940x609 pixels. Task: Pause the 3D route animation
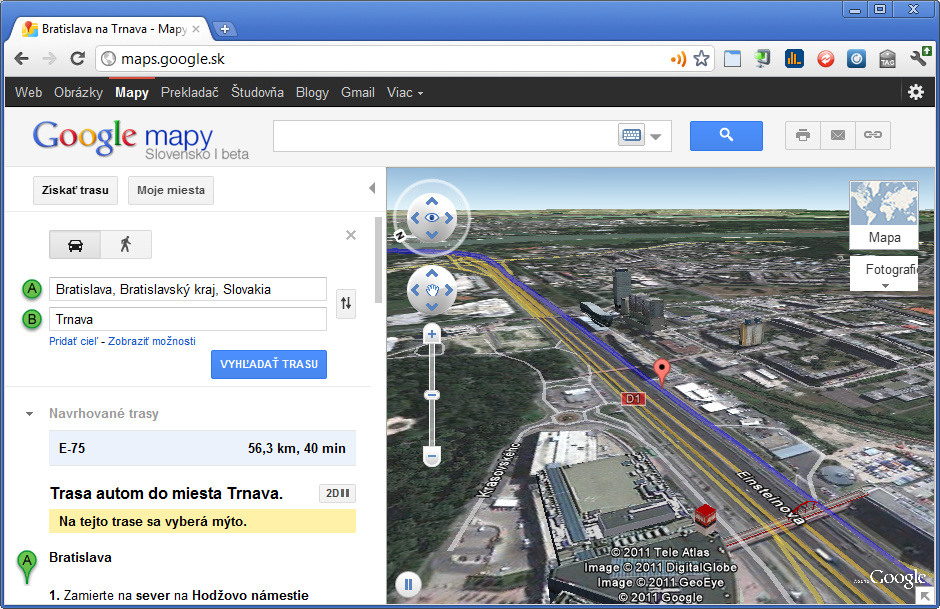(x=408, y=584)
